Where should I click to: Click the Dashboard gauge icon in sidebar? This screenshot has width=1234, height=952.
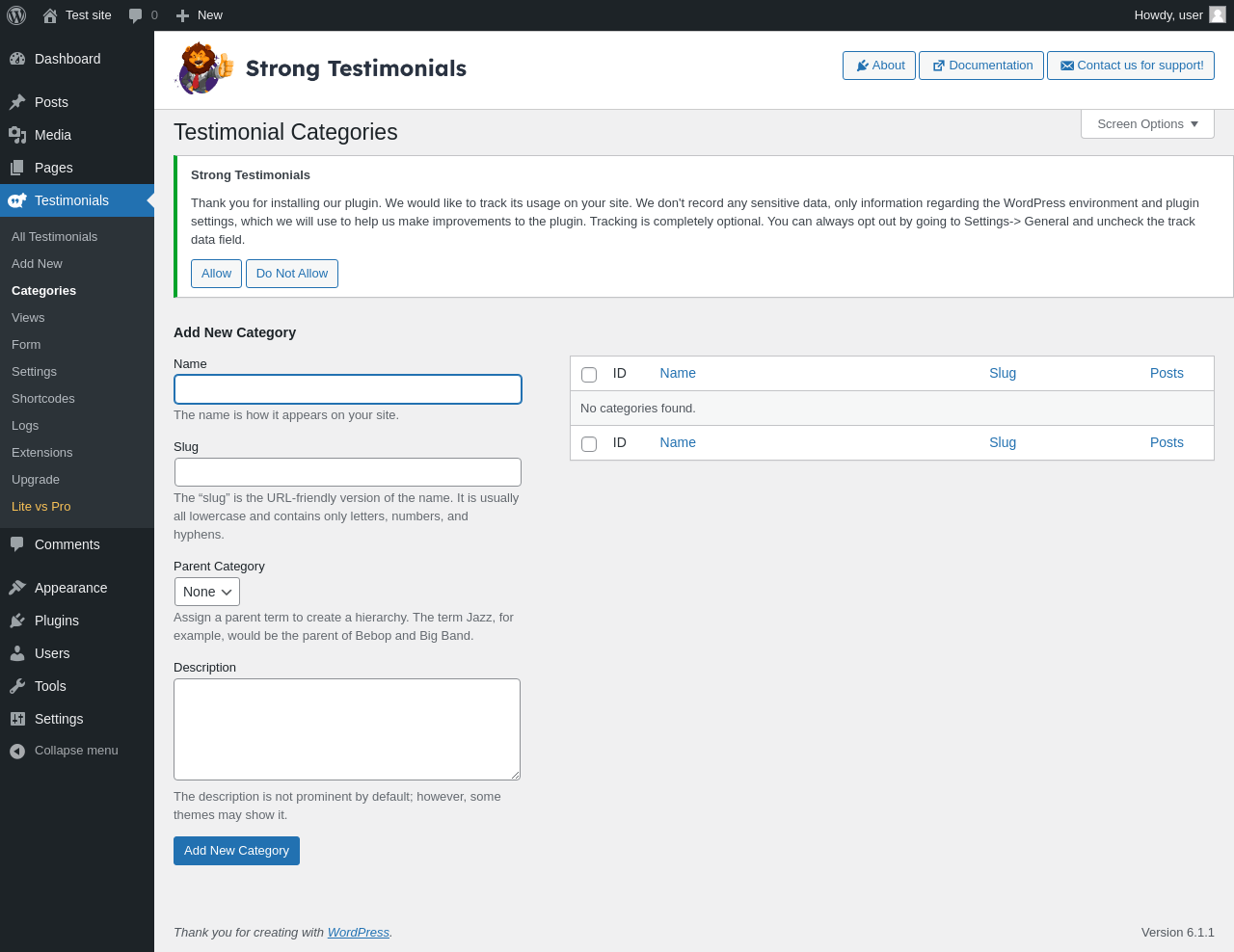[17, 59]
